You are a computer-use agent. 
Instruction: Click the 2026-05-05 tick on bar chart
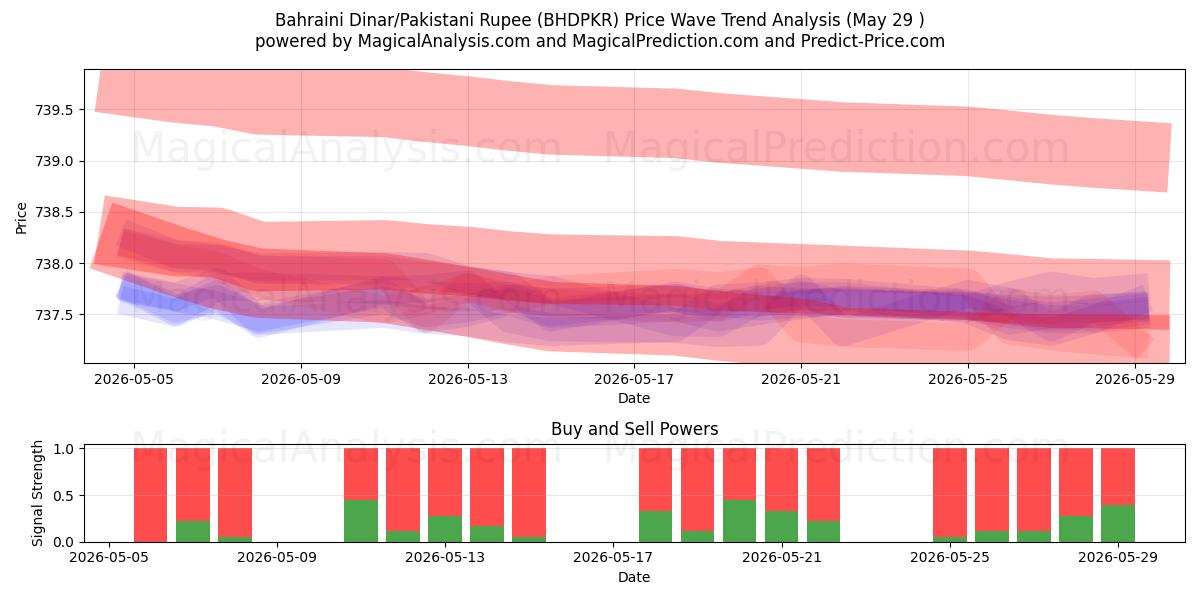click(x=108, y=558)
